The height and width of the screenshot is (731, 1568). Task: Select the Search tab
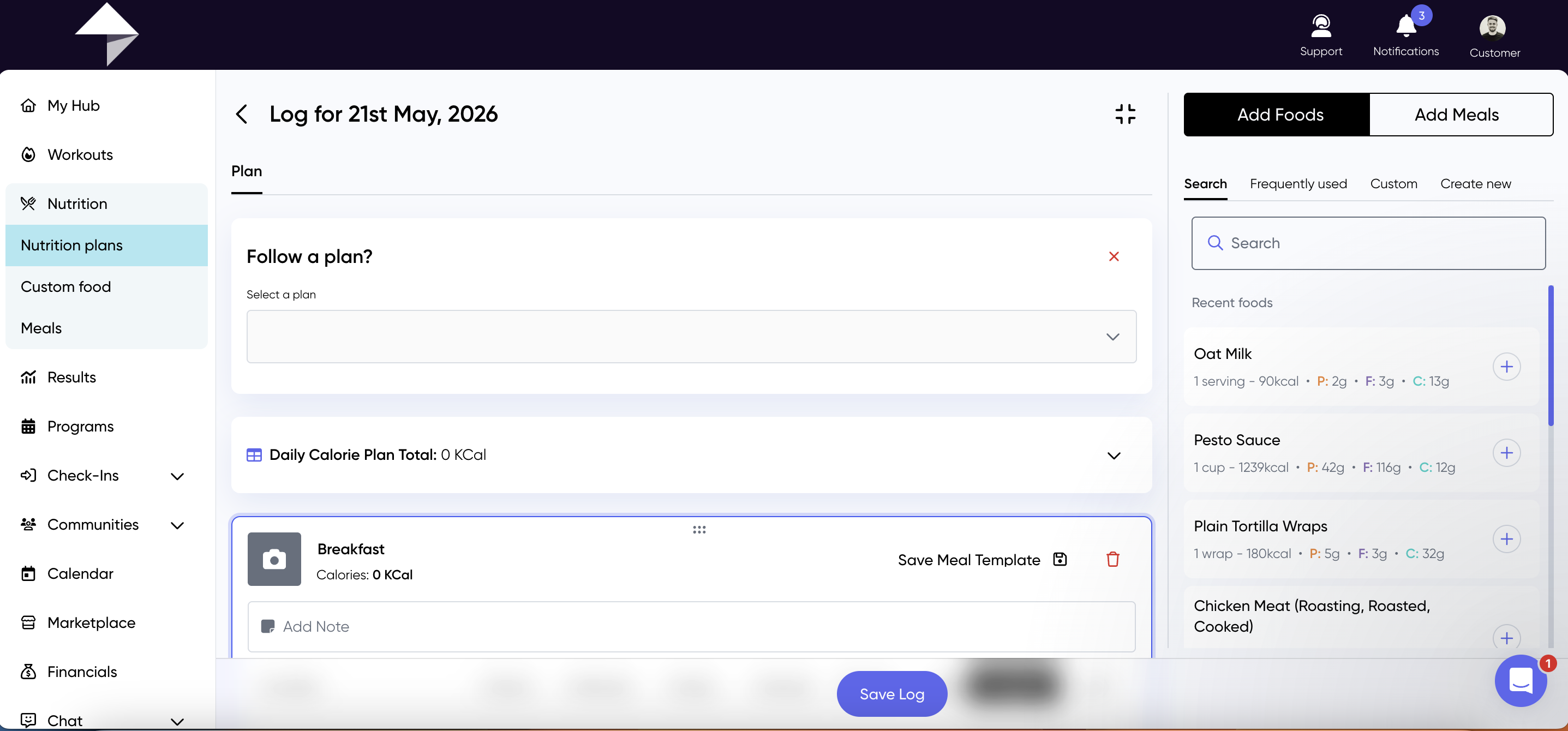(1205, 184)
